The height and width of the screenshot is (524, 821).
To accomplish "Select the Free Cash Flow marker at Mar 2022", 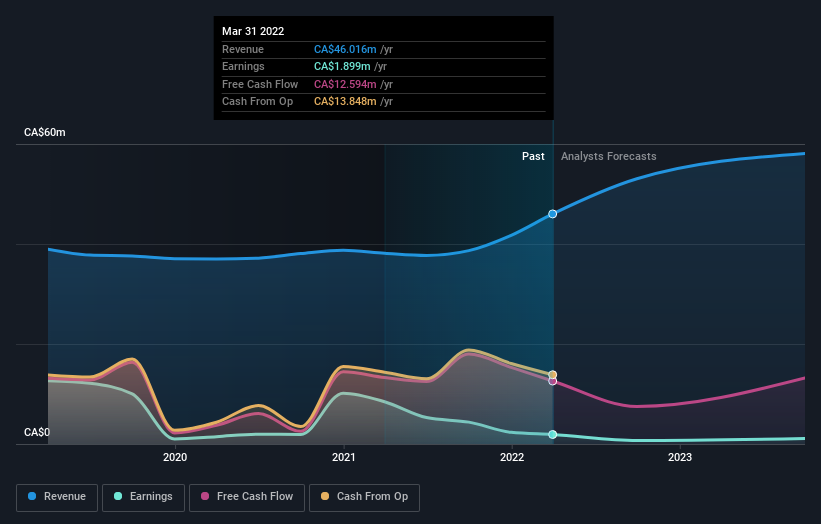I will click(552, 381).
